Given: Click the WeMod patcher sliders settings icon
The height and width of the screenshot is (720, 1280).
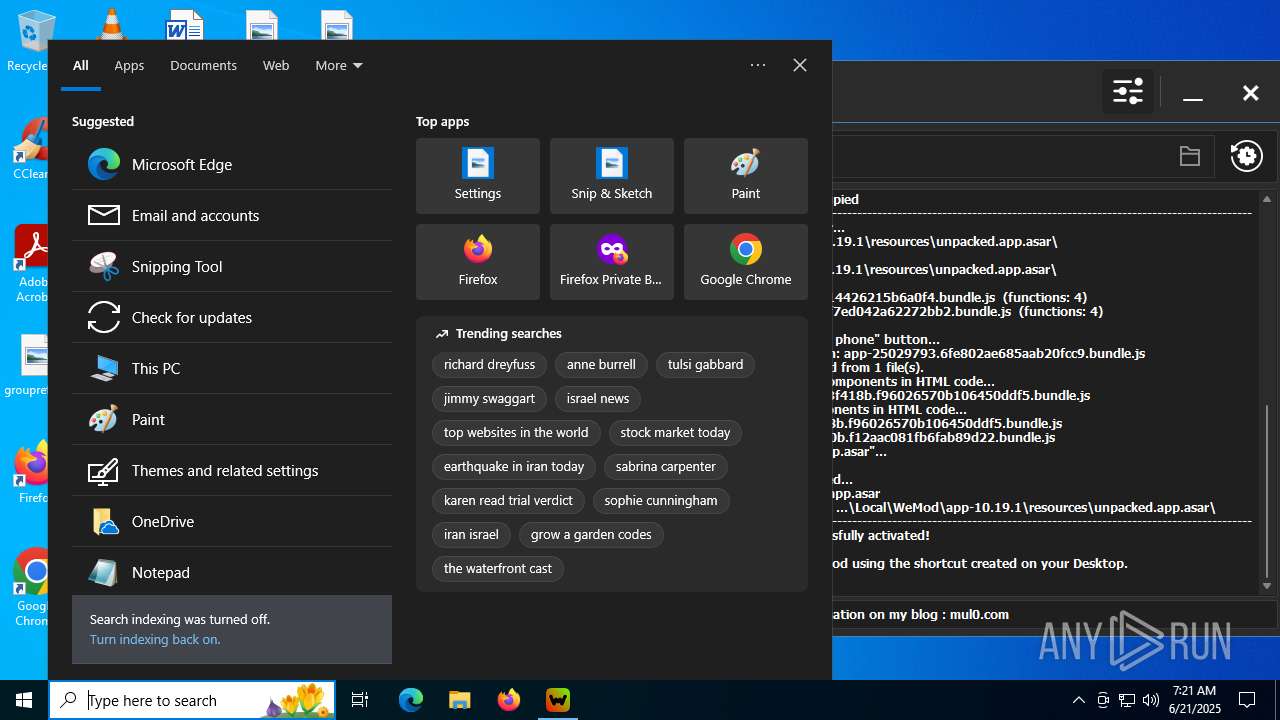Looking at the screenshot, I should point(1128,93).
